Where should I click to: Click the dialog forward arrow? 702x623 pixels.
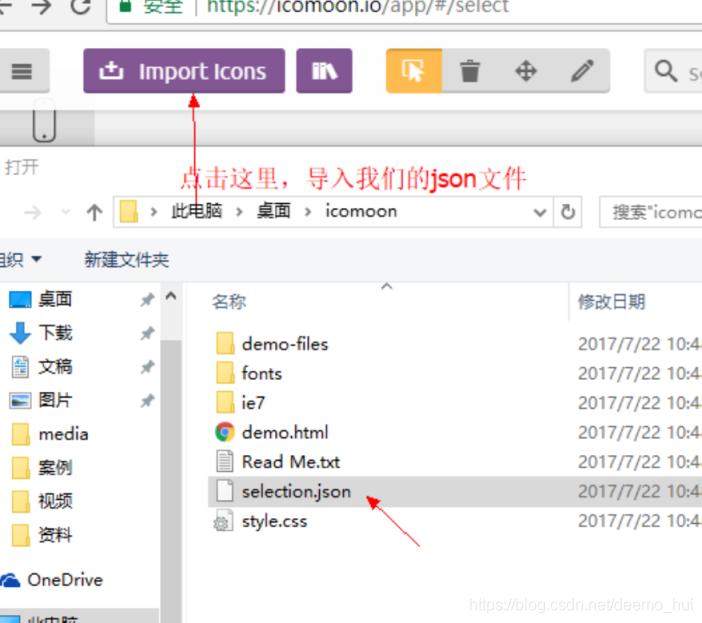[33, 212]
